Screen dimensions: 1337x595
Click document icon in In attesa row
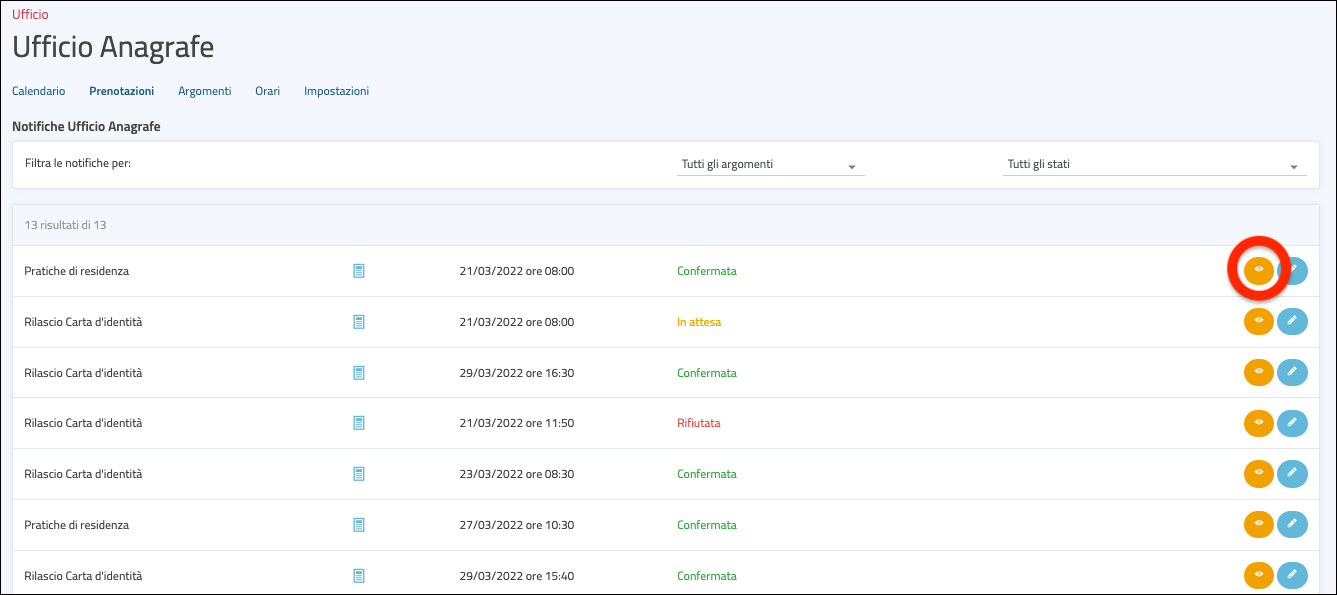(359, 322)
